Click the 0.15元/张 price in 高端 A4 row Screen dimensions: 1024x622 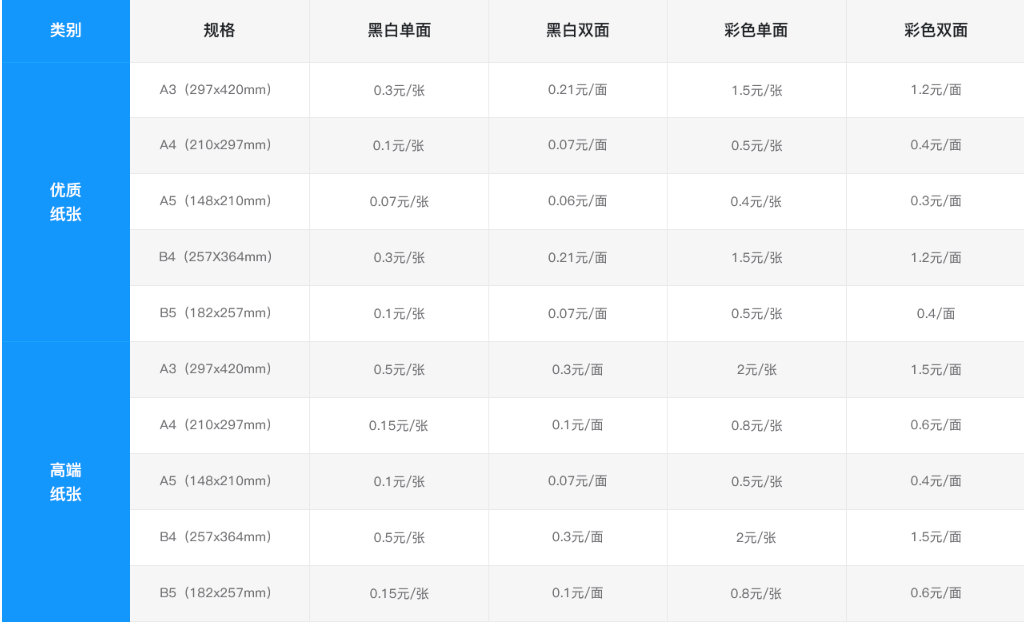coord(399,425)
